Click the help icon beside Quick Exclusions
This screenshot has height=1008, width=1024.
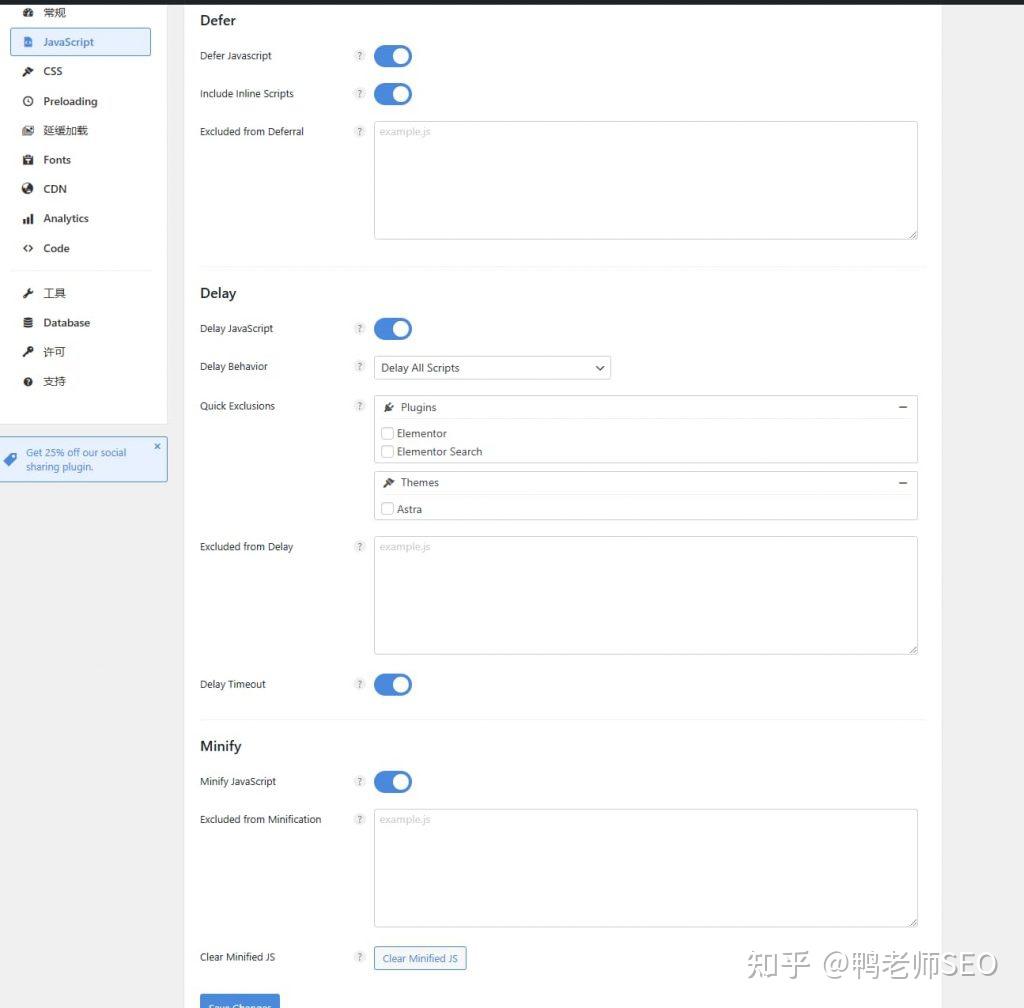click(x=360, y=406)
